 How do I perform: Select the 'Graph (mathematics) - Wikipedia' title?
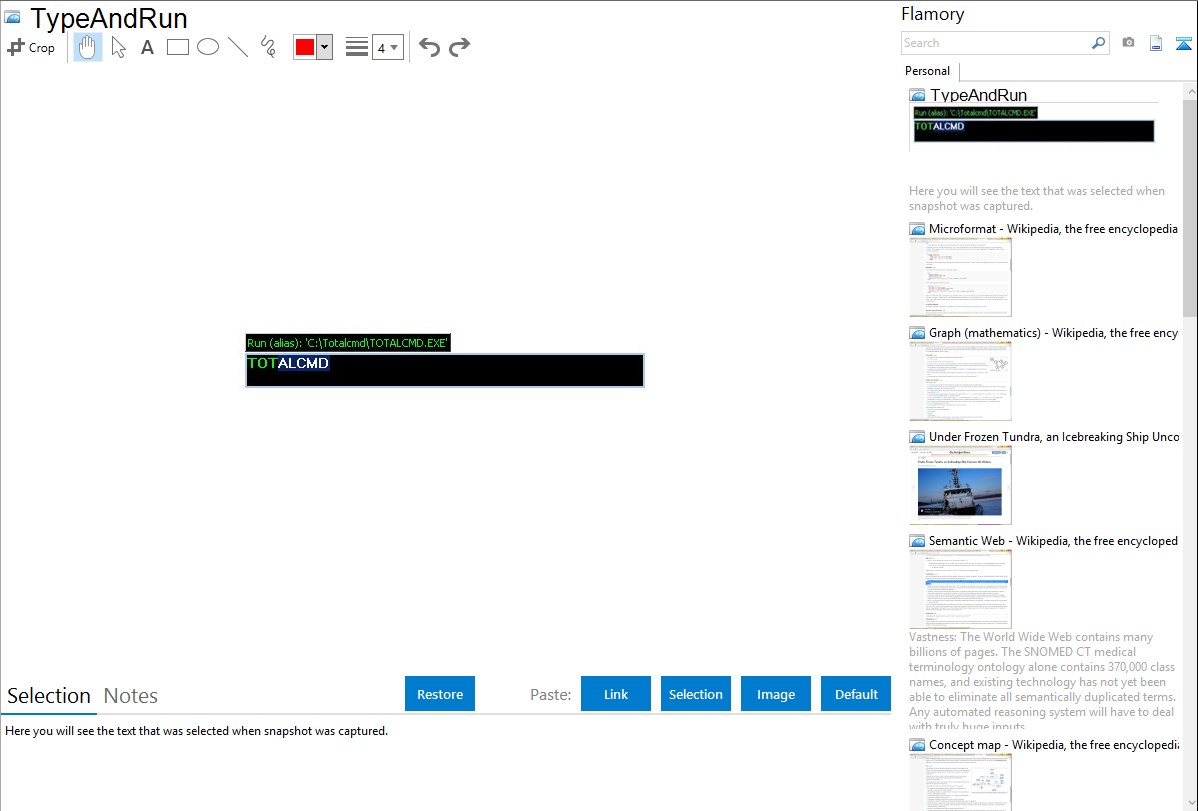click(x=1053, y=333)
